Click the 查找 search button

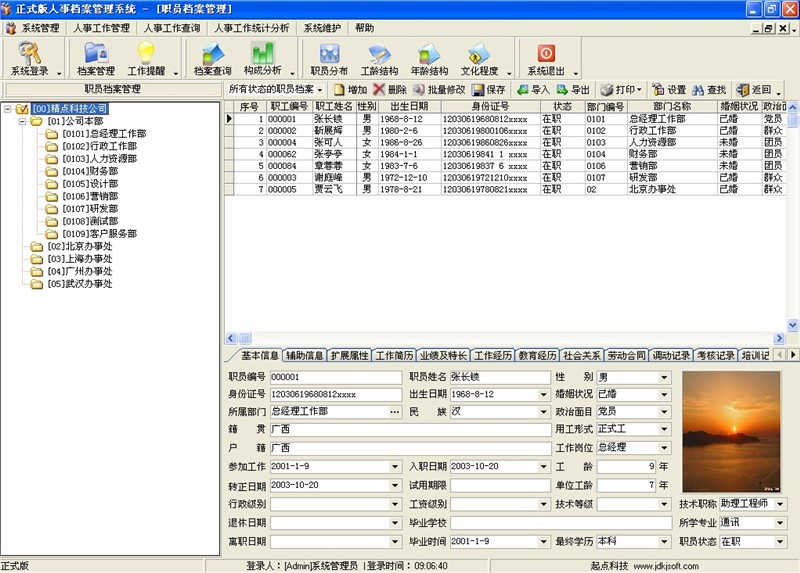(709, 90)
